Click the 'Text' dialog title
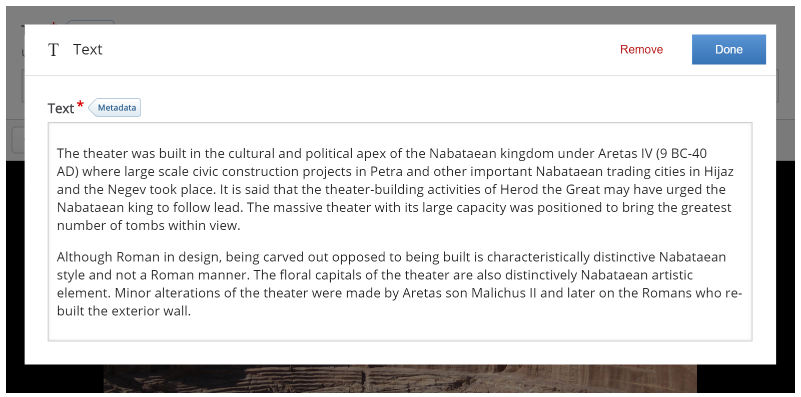This screenshot has width=801, height=397. 87,50
